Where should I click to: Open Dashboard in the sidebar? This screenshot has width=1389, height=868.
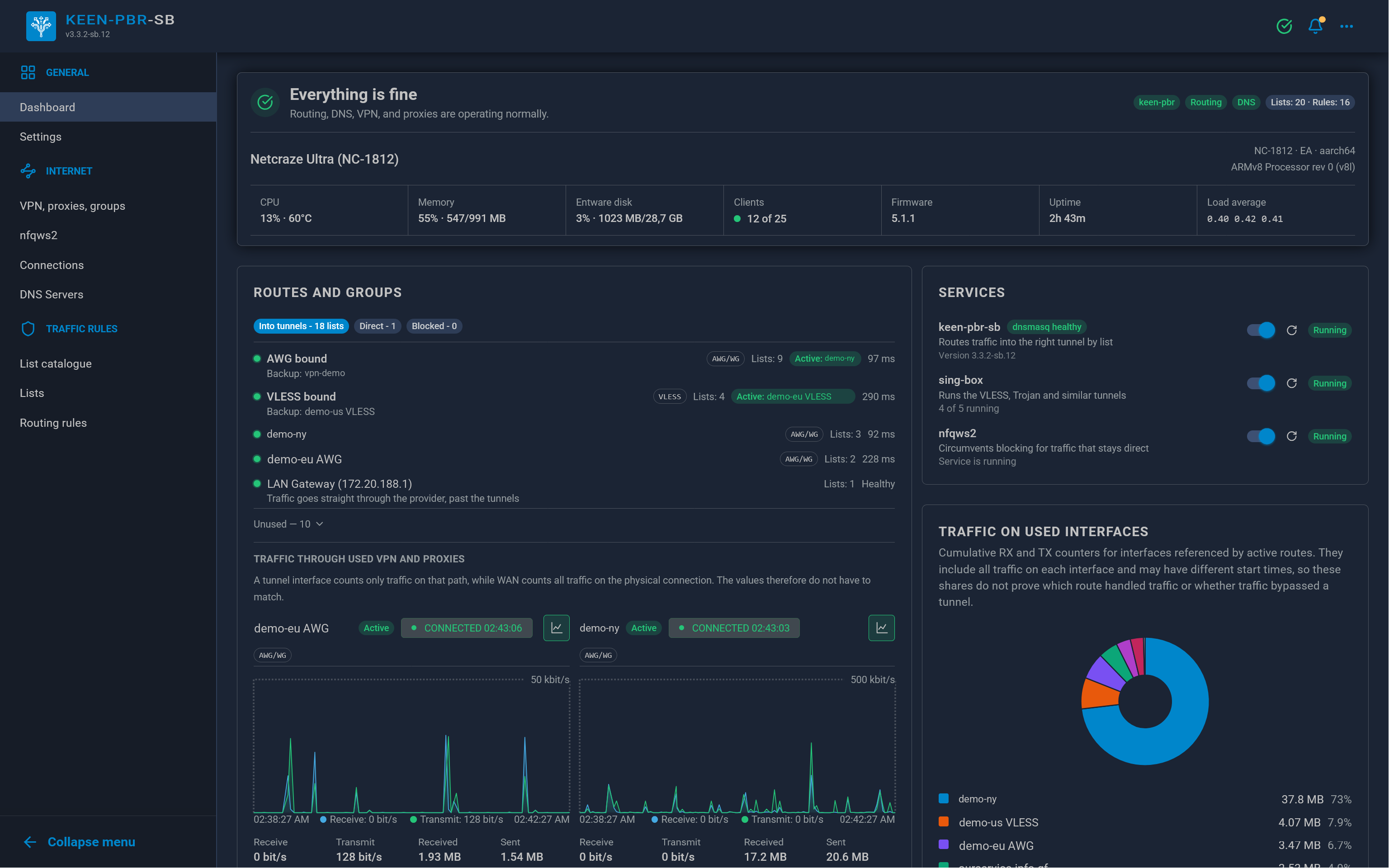[108, 107]
